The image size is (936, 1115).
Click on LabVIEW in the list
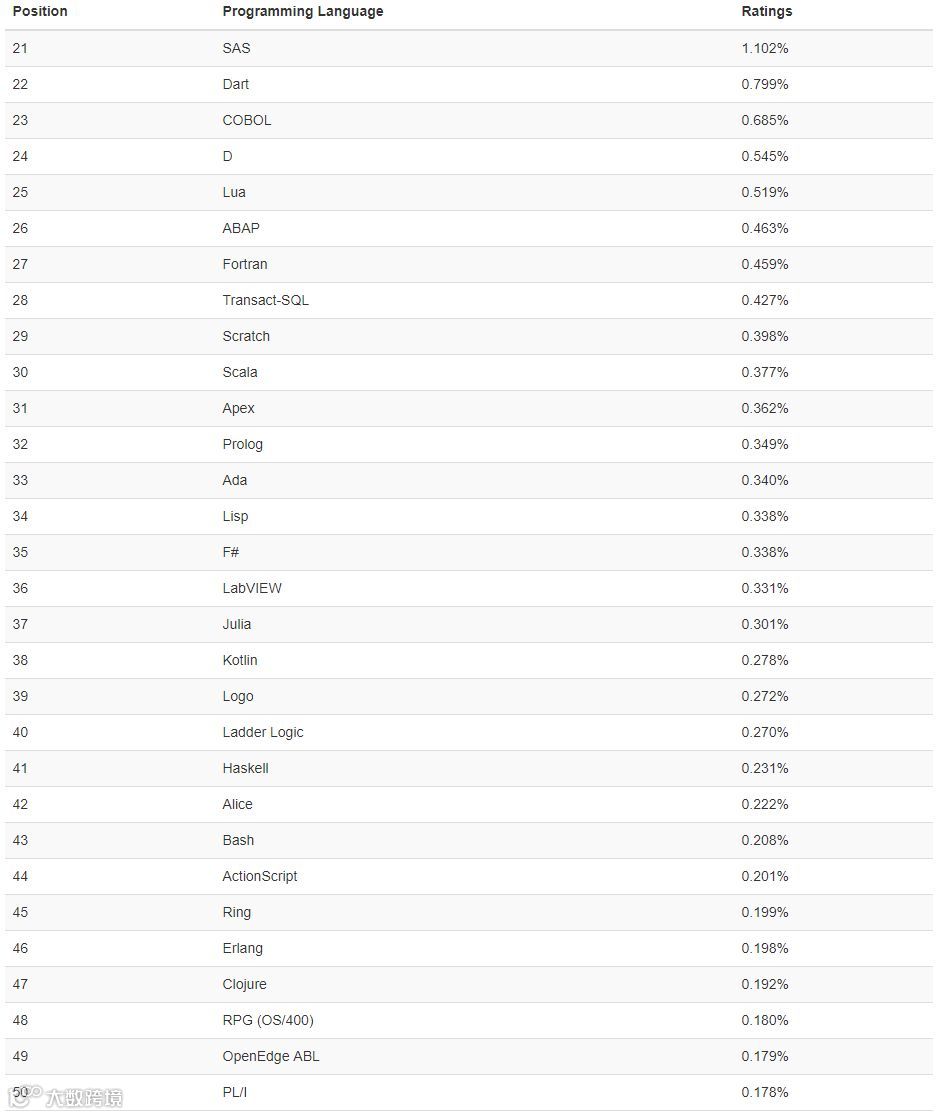coord(252,588)
